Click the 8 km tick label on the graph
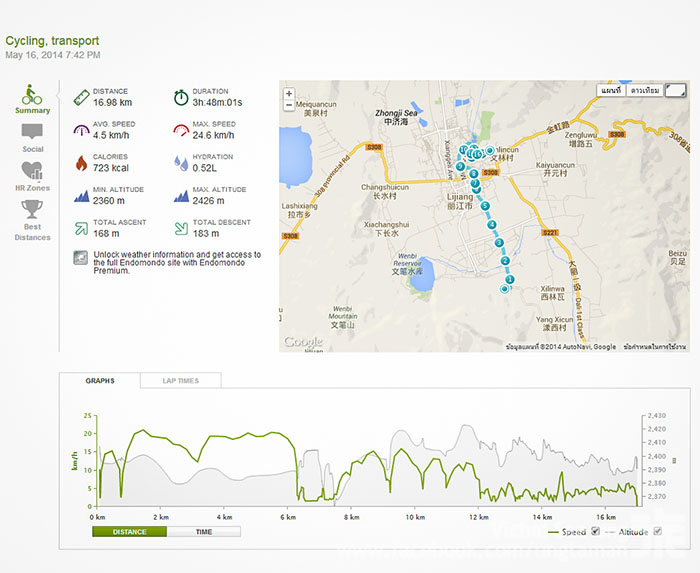 [x=351, y=517]
